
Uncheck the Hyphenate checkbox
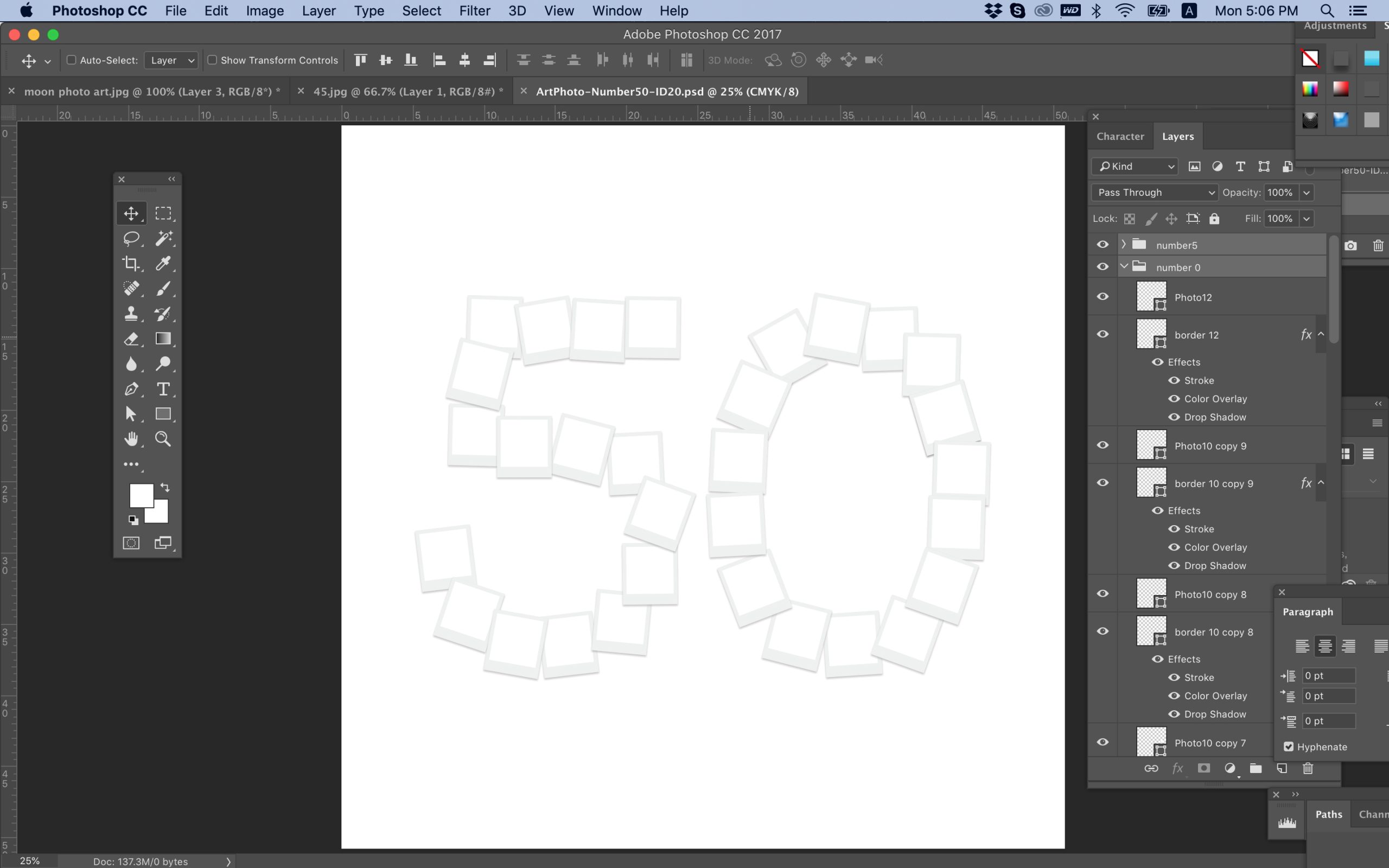1289,746
